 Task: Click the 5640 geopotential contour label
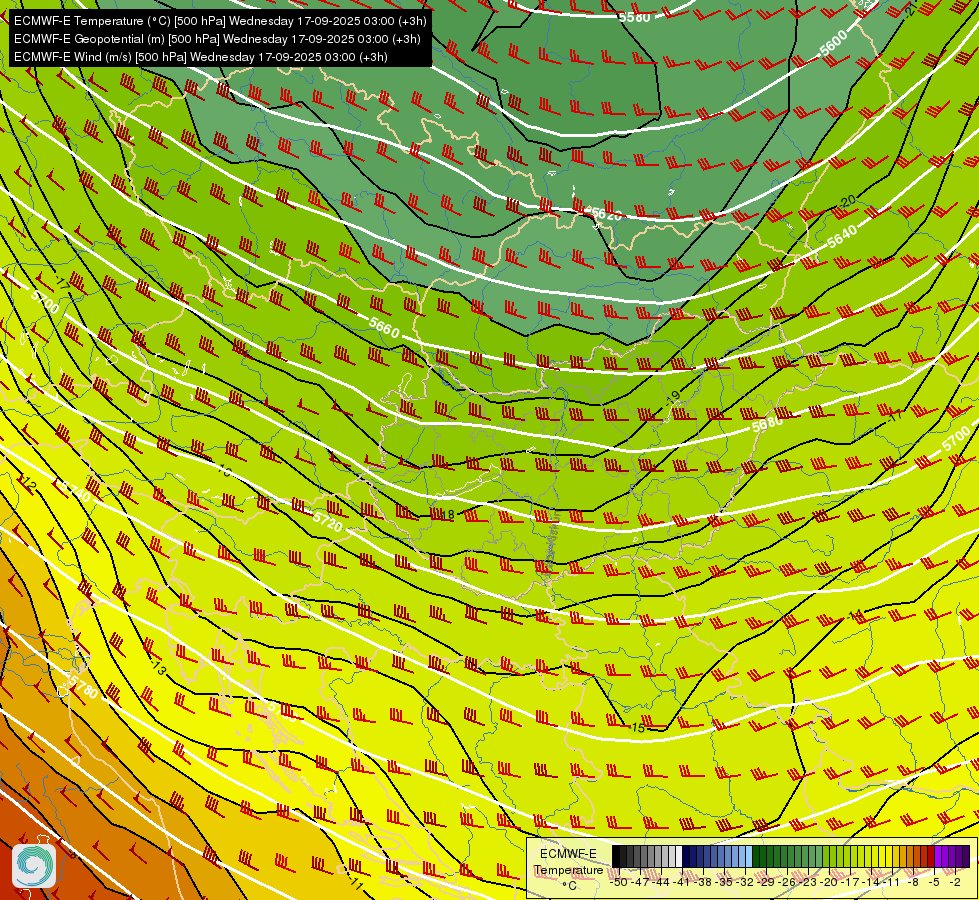coord(842,236)
